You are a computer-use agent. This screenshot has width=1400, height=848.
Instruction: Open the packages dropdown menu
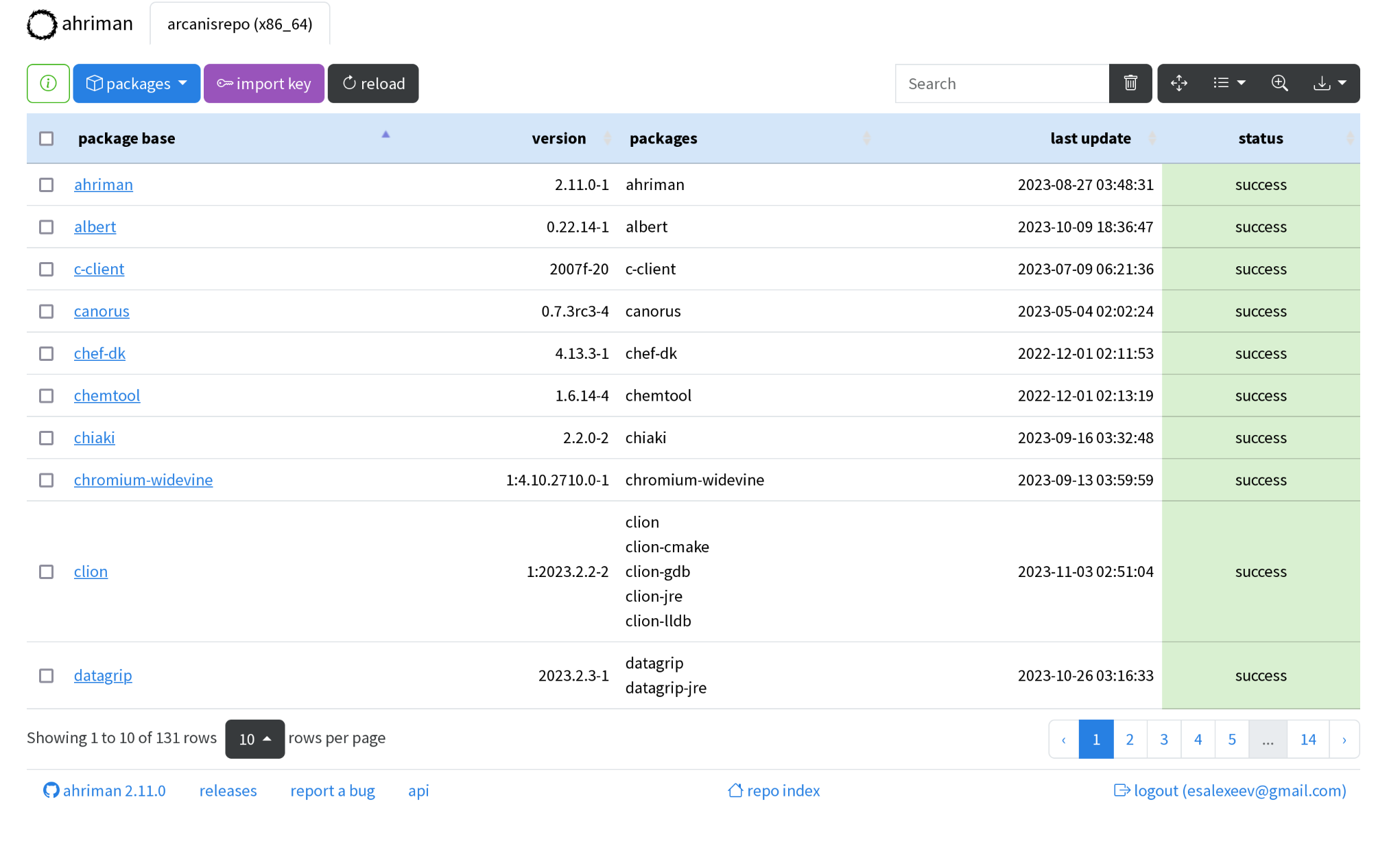136,83
